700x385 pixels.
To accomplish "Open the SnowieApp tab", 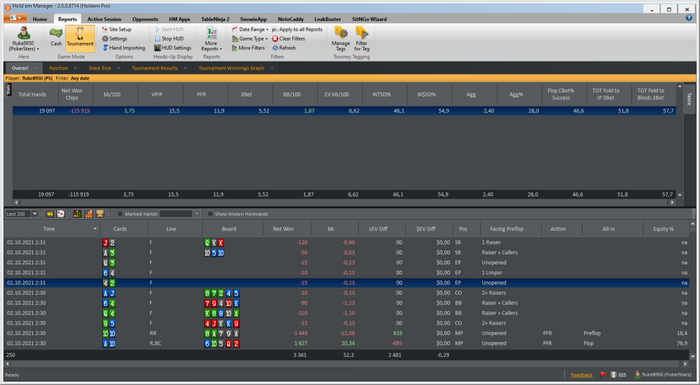I will coord(253,19).
